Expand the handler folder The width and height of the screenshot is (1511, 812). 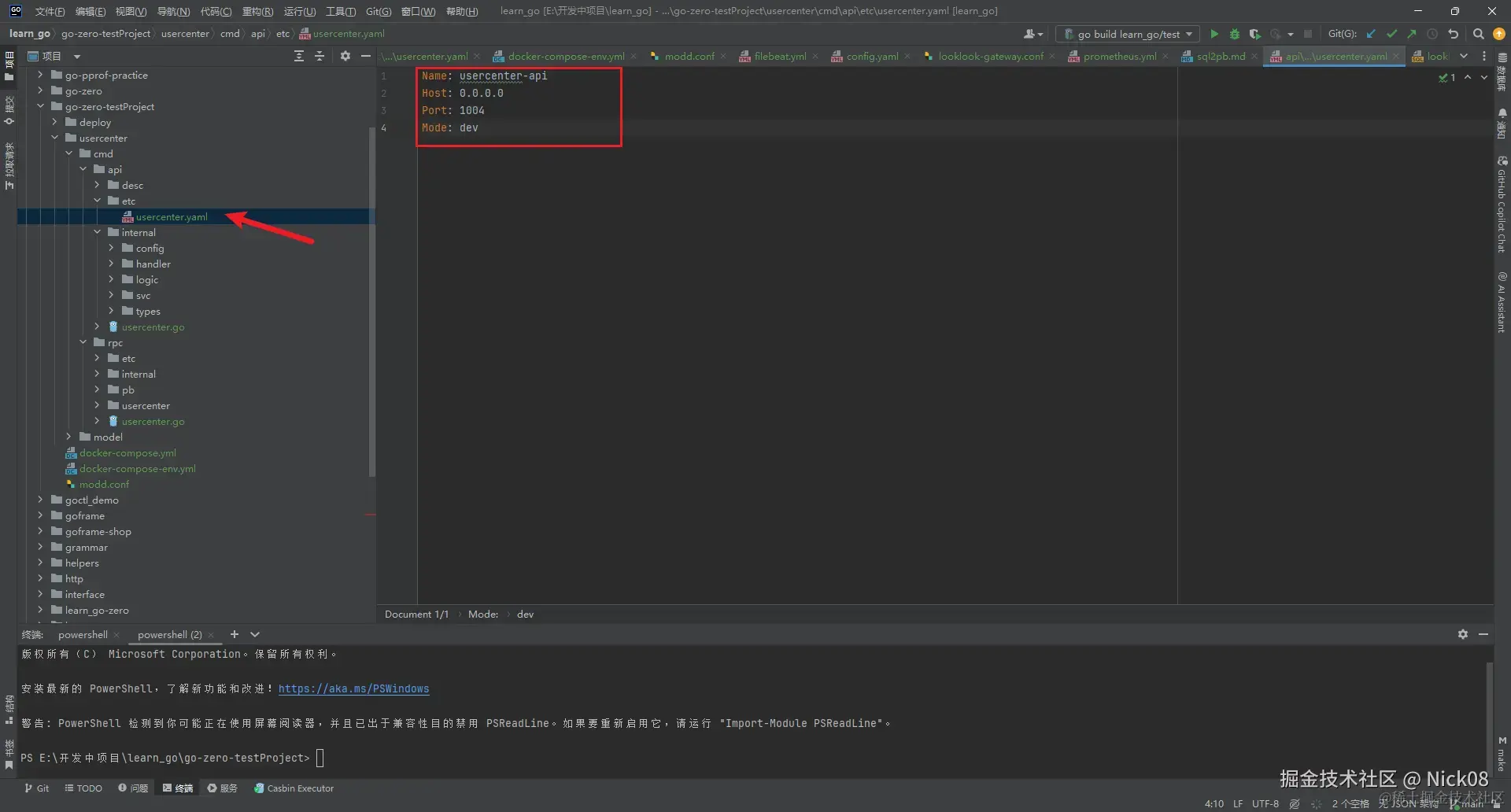point(111,264)
